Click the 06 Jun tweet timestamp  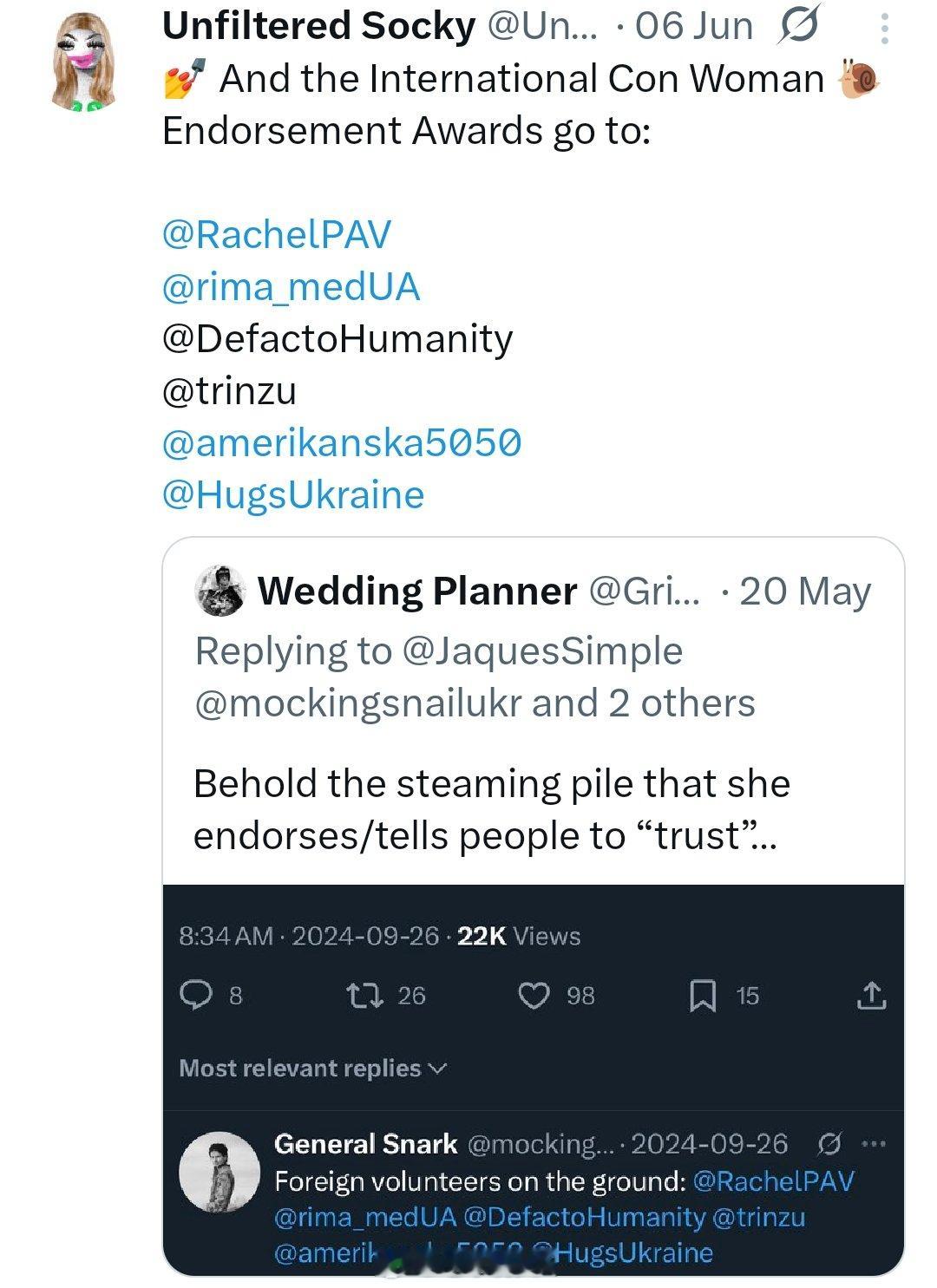coord(694,26)
